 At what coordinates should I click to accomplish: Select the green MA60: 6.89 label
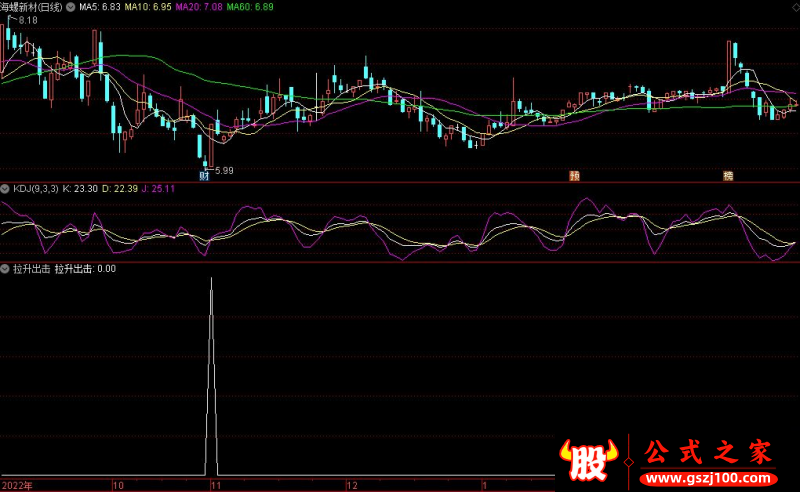[251, 7]
